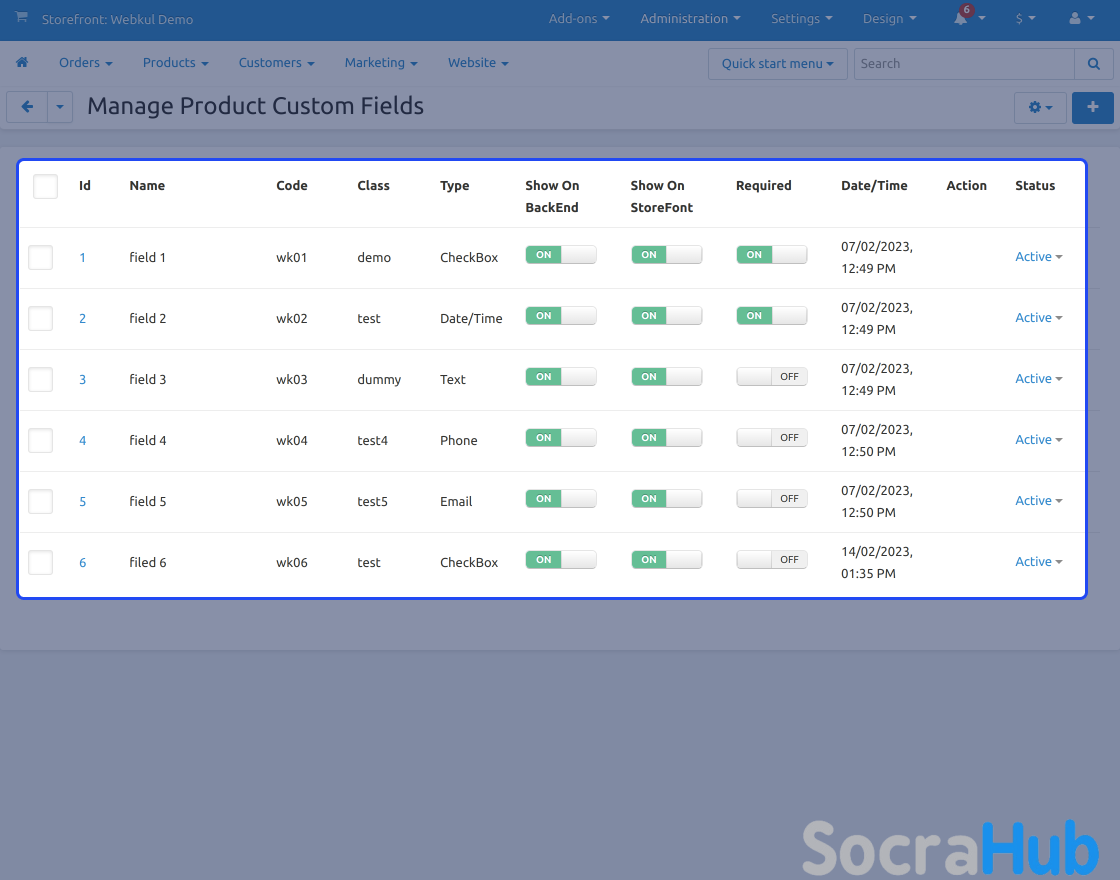Click the Show On BackEnd column header

552,196
